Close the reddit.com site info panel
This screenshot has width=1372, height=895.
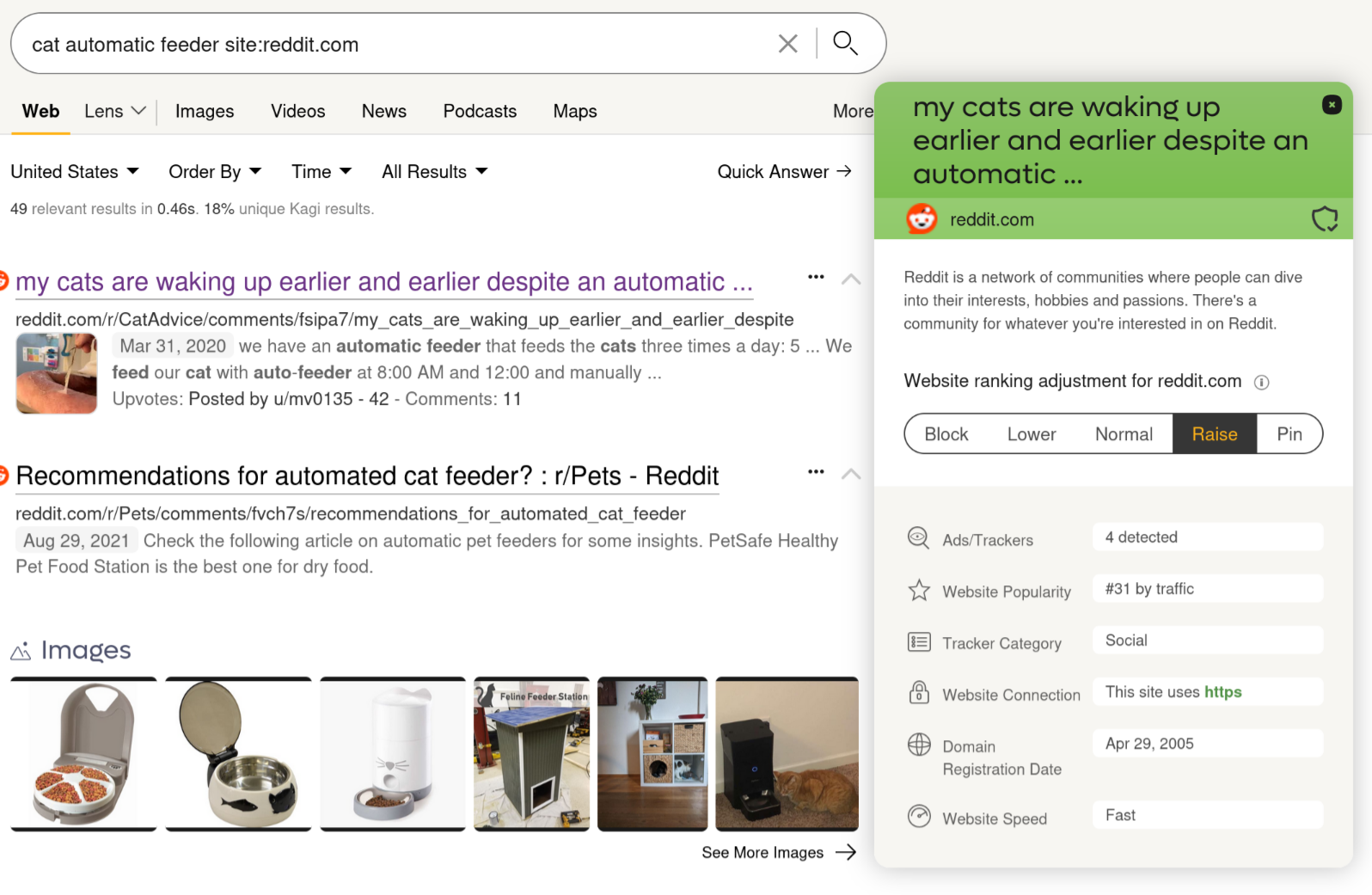(1331, 105)
